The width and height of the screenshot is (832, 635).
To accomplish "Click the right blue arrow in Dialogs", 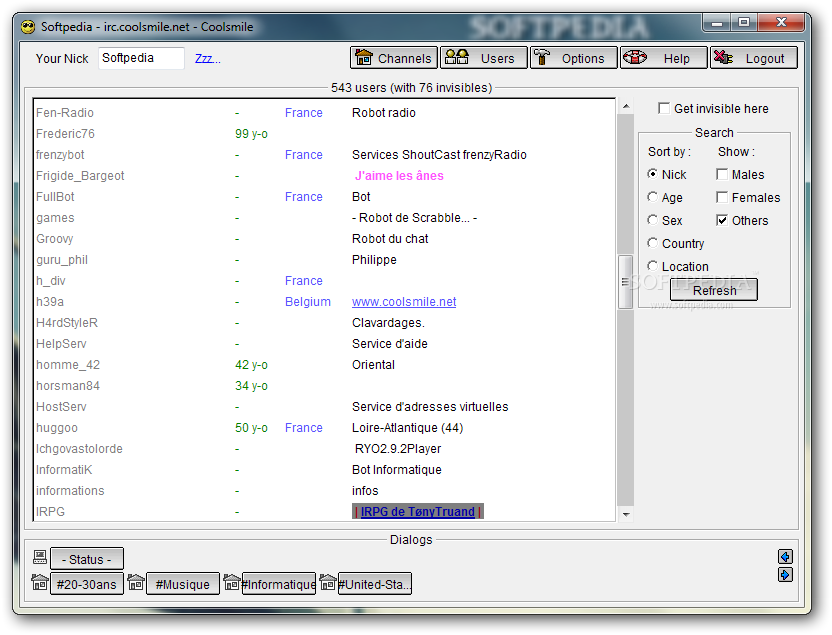I will pyautogui.click(x=785, y=575).
